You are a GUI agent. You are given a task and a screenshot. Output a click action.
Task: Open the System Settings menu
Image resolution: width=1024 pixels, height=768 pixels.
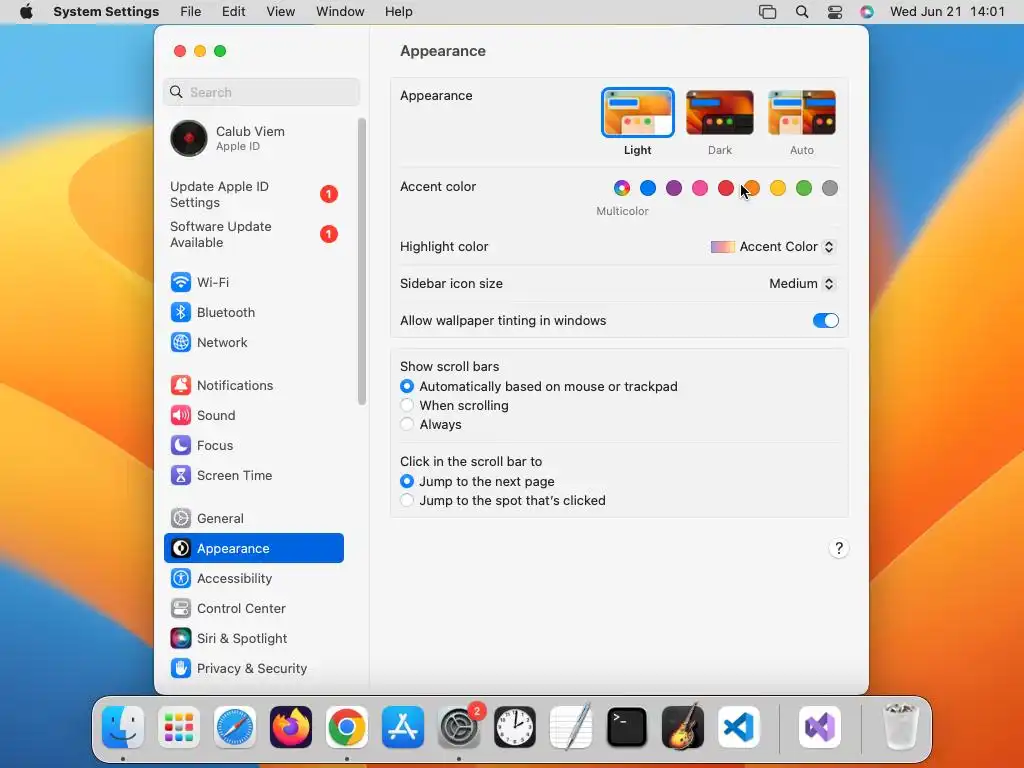(x=106, y=12)
